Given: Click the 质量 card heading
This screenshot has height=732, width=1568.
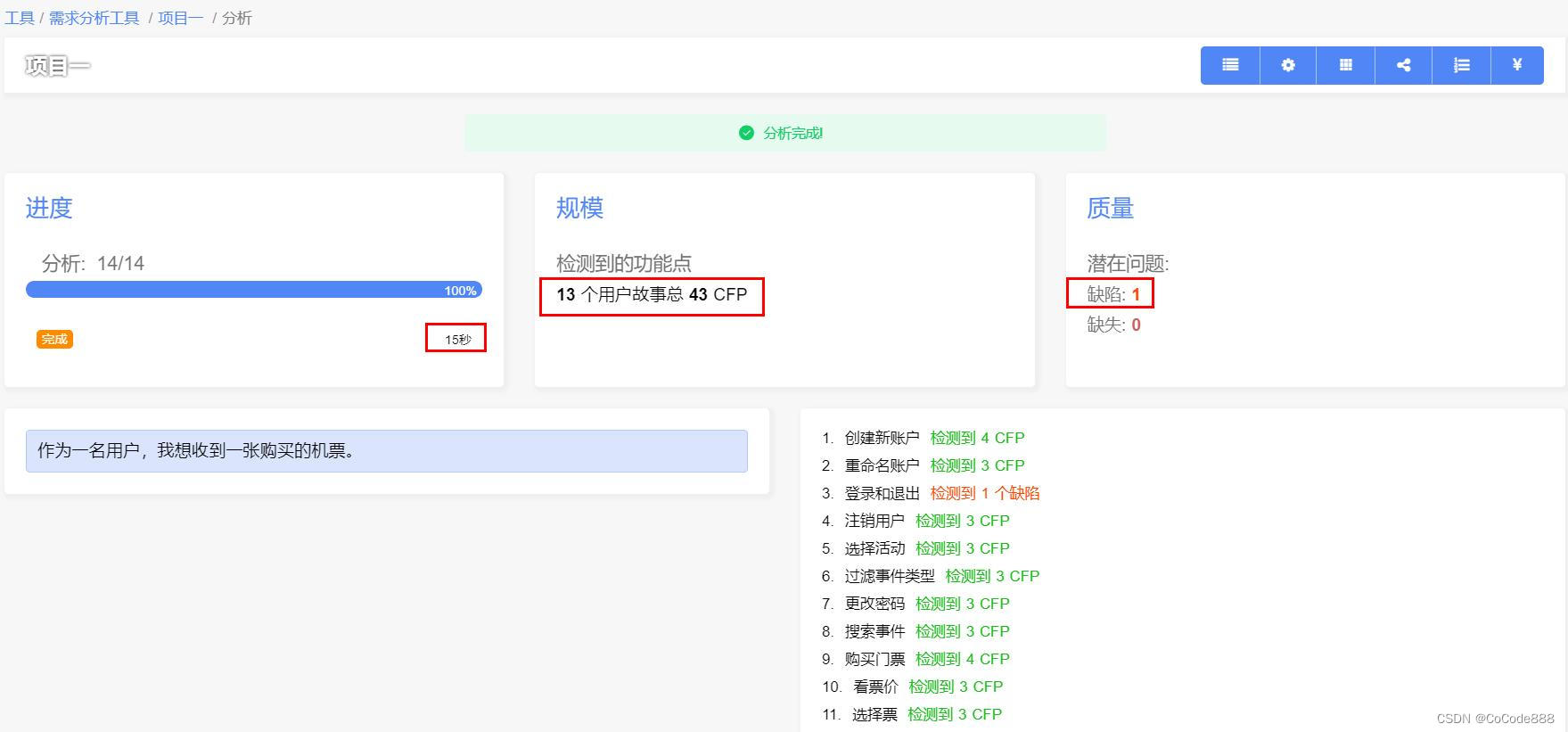Looking at the screenshot, I should [1110, 208].
